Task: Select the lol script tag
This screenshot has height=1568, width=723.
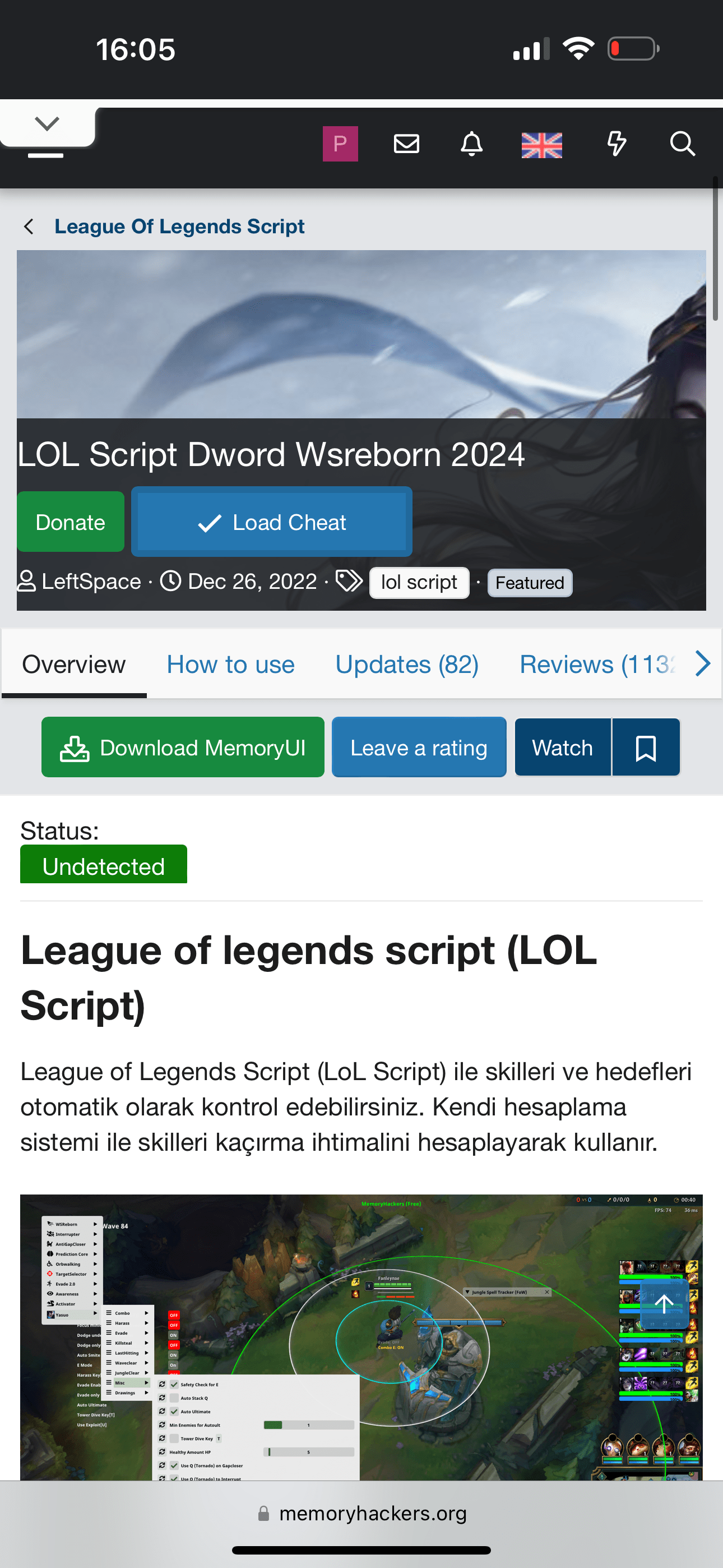Action: tap(419, 583)
